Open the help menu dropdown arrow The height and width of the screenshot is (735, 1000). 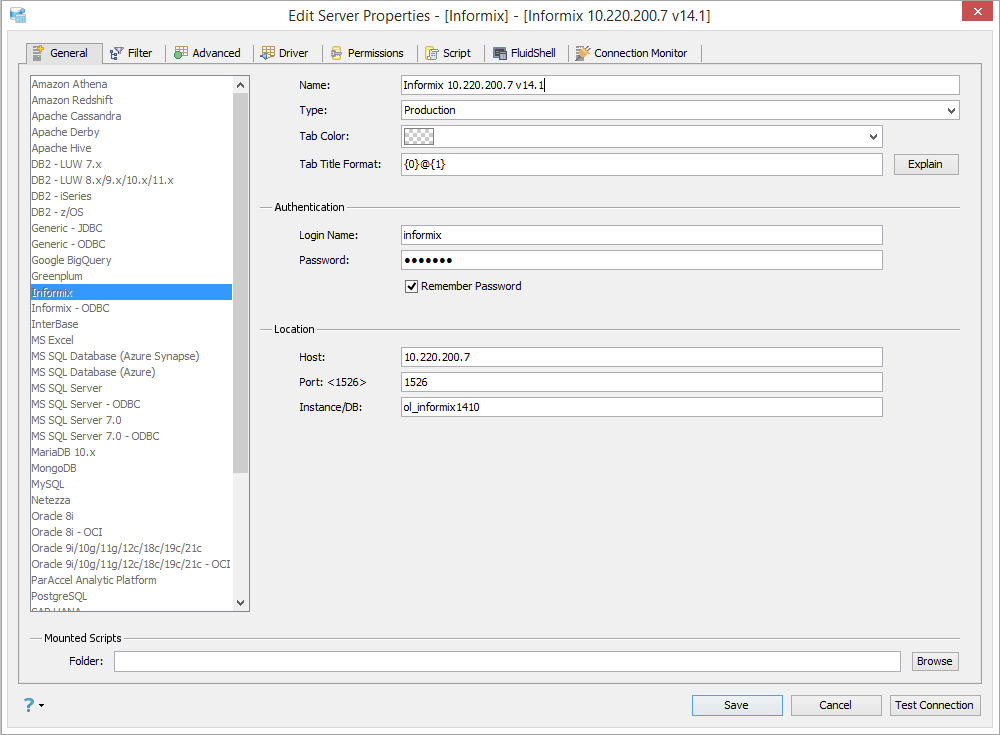[x=41, y=706]
